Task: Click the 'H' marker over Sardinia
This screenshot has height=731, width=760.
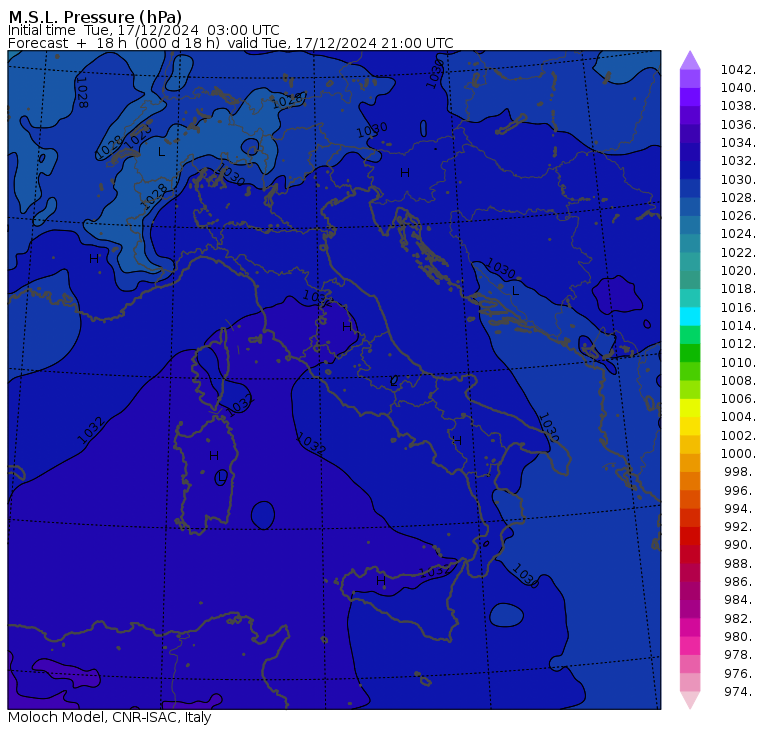Action: [x=214, y=456]
